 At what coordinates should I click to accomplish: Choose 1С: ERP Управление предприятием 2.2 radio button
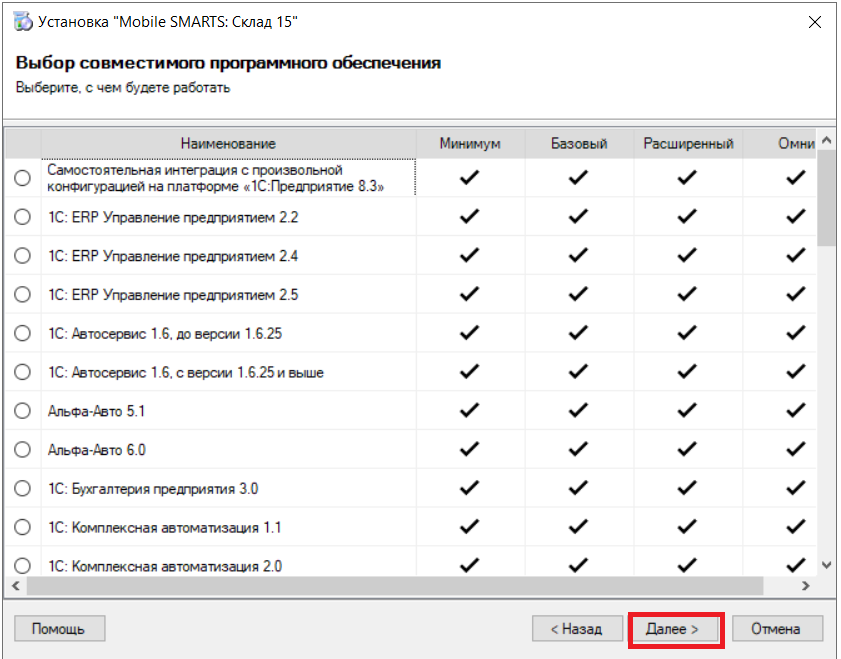click(x=23, y=217)
